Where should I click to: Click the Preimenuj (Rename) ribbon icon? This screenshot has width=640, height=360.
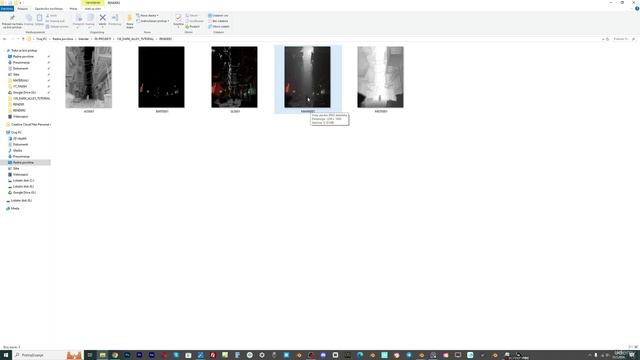tap(115, 20)
